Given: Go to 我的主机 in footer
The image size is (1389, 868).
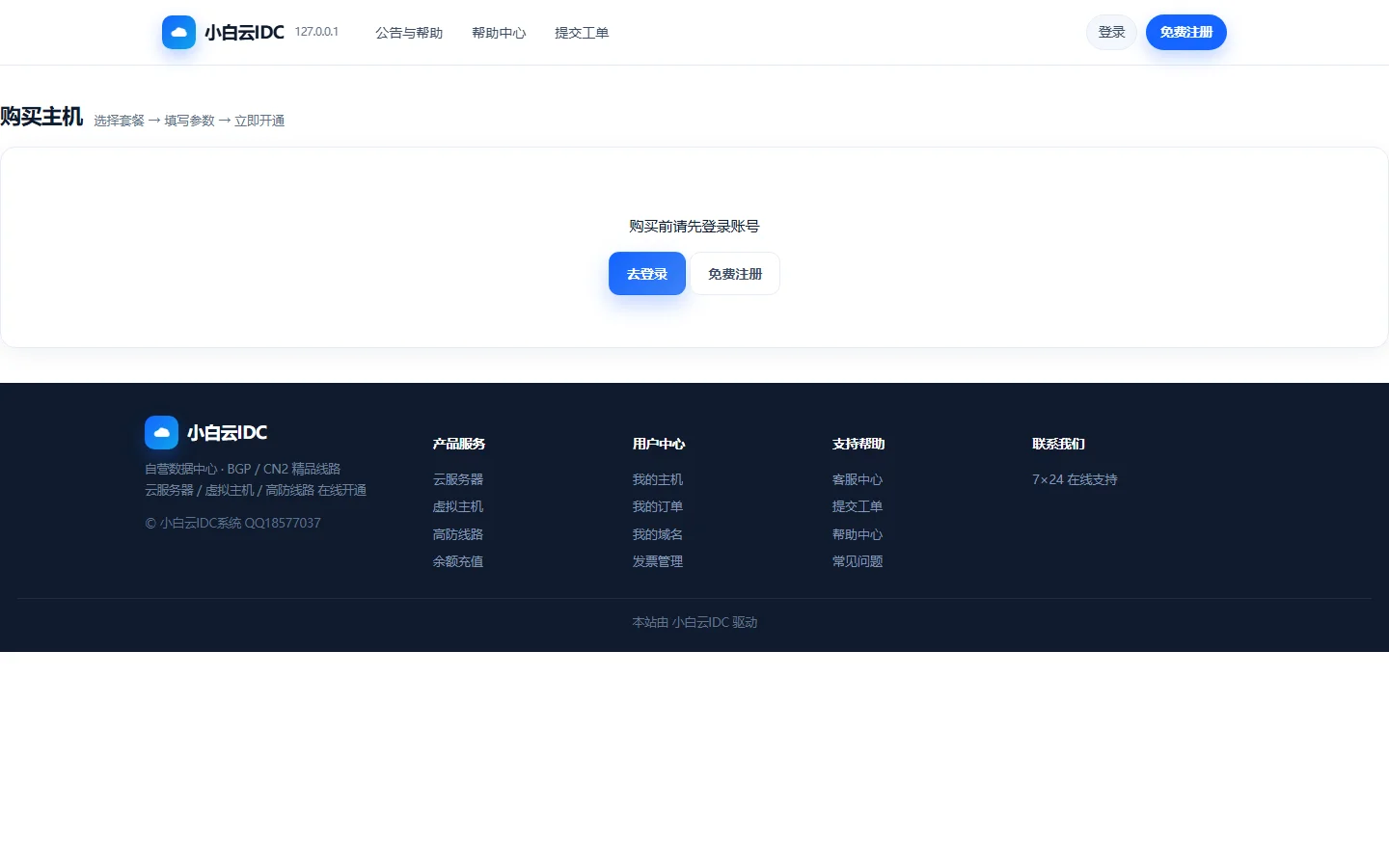Looking at the screenshot, I should (x=658, y=479).
